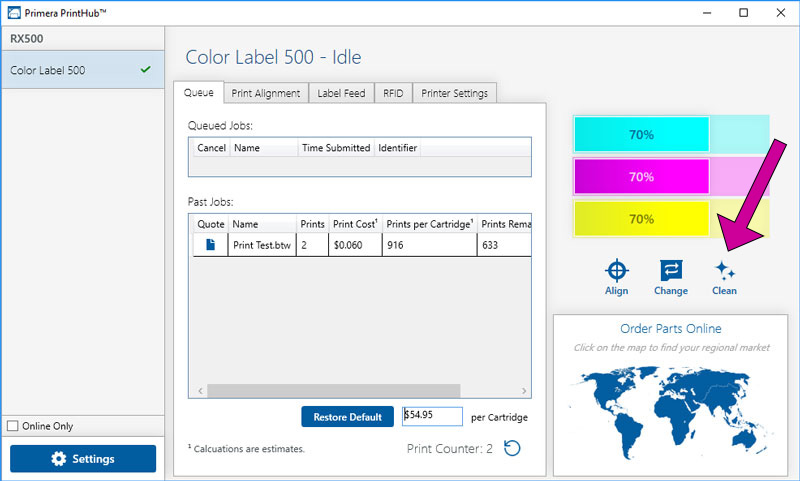800x481 pixels.
Task: Open the Label Feed tab
Action: [341, 93]
